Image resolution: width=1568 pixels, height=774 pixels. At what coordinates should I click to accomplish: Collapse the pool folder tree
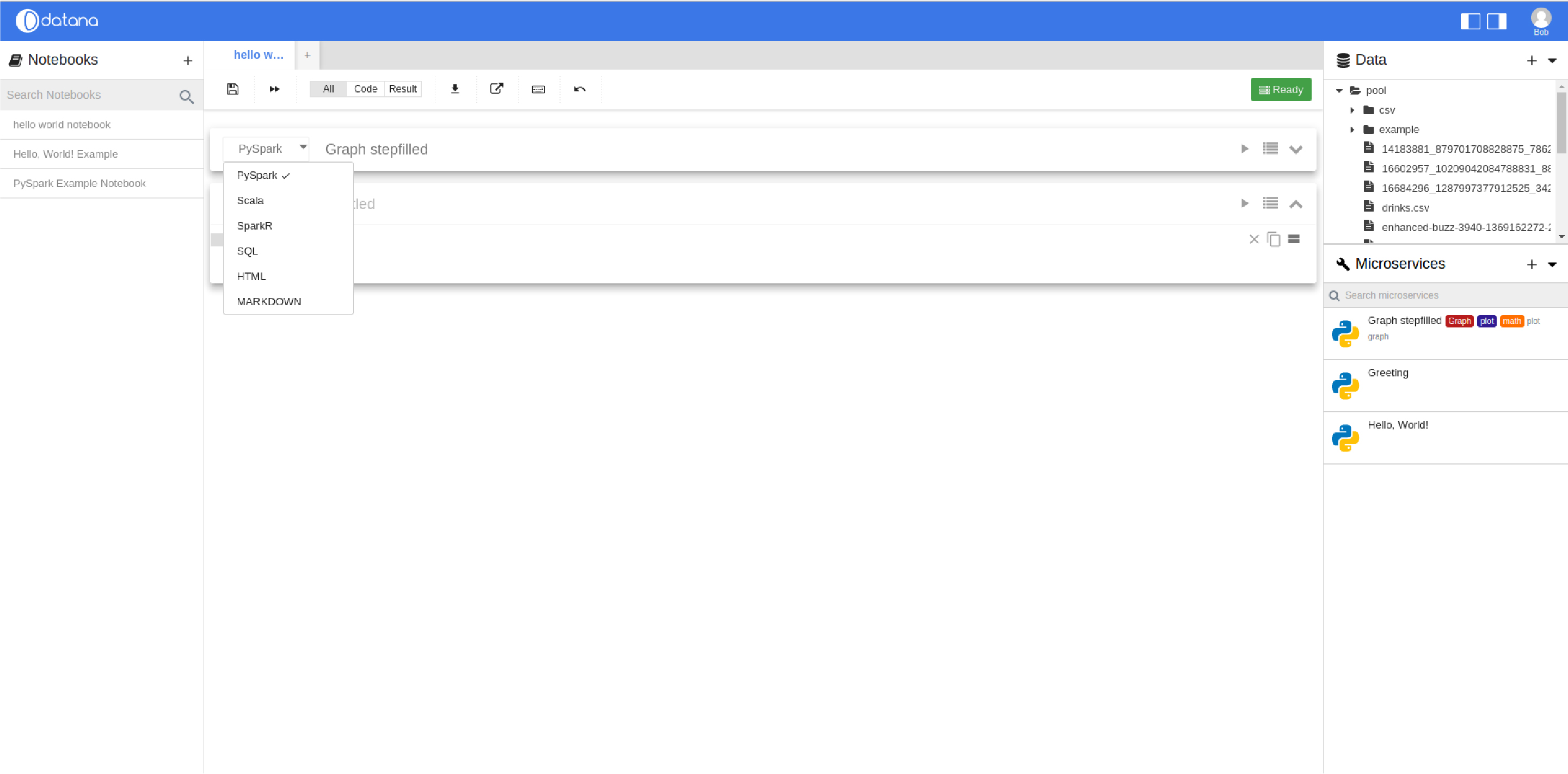coord(1339,91)
